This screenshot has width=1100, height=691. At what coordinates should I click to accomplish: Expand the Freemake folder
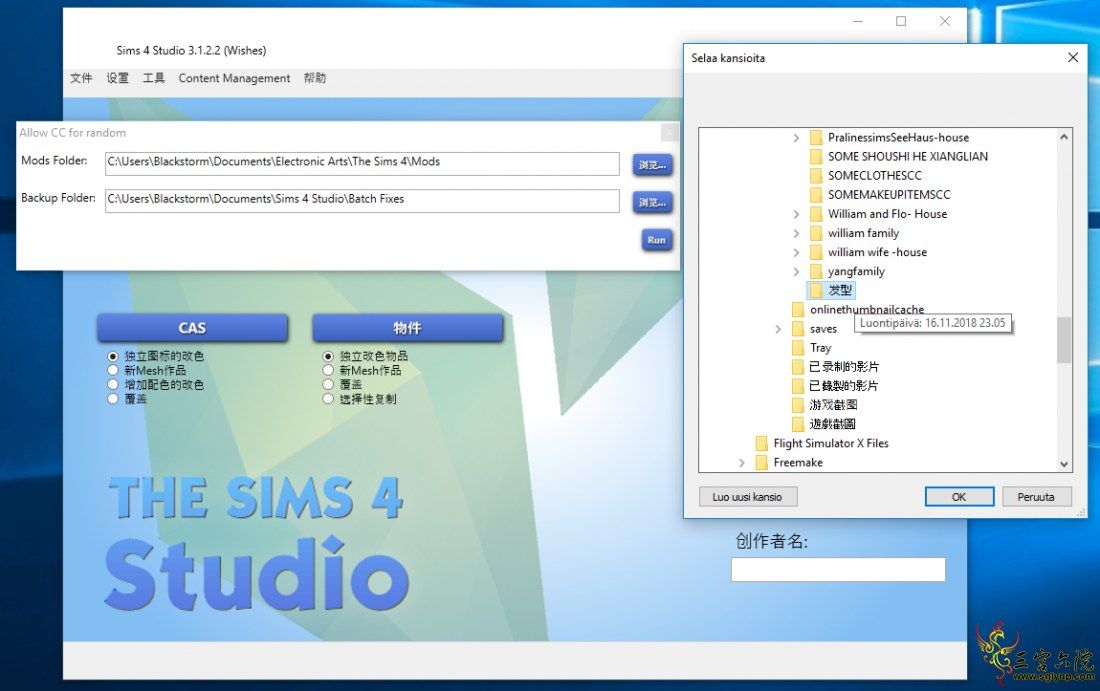[742, 462]
